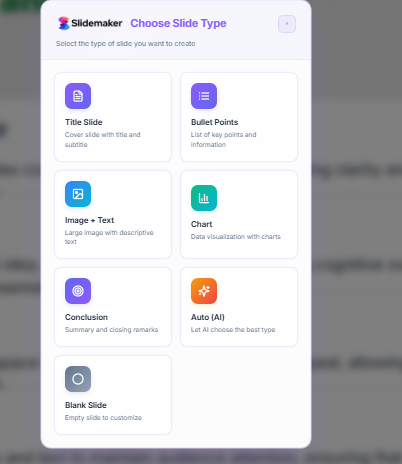The image size is (402, 464).
Task: Click the green Chart bar-graph icon
Action: (x=204, y=198)
